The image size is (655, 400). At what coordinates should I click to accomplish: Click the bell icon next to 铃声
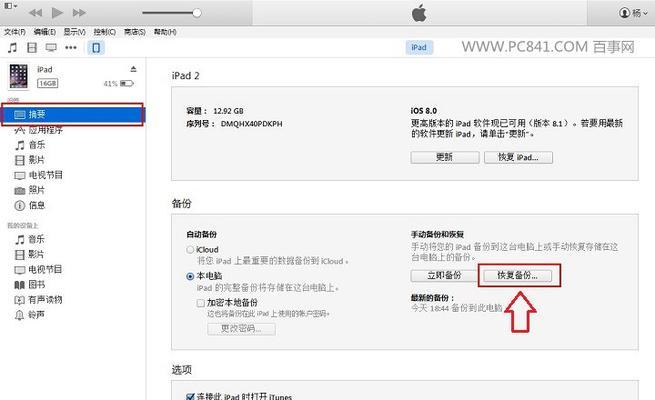[20, 315]
